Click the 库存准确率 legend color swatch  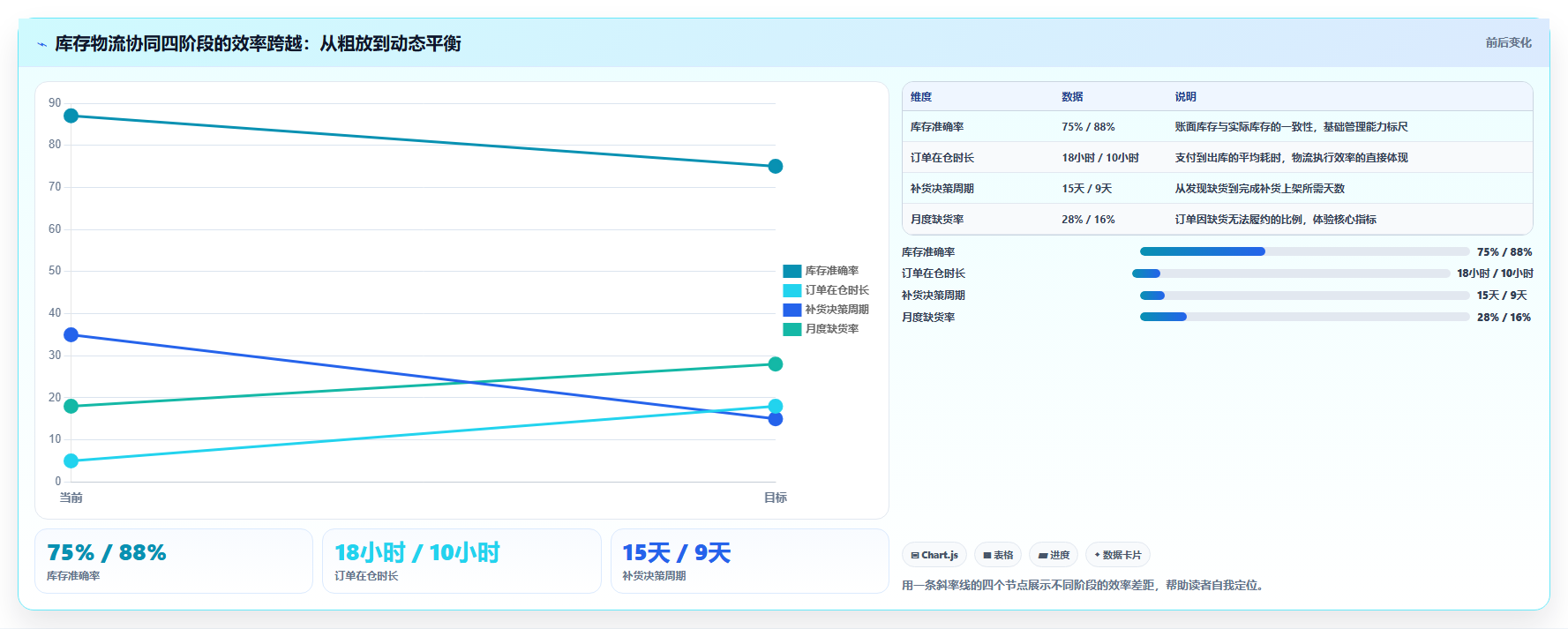[x=792, y=271]
